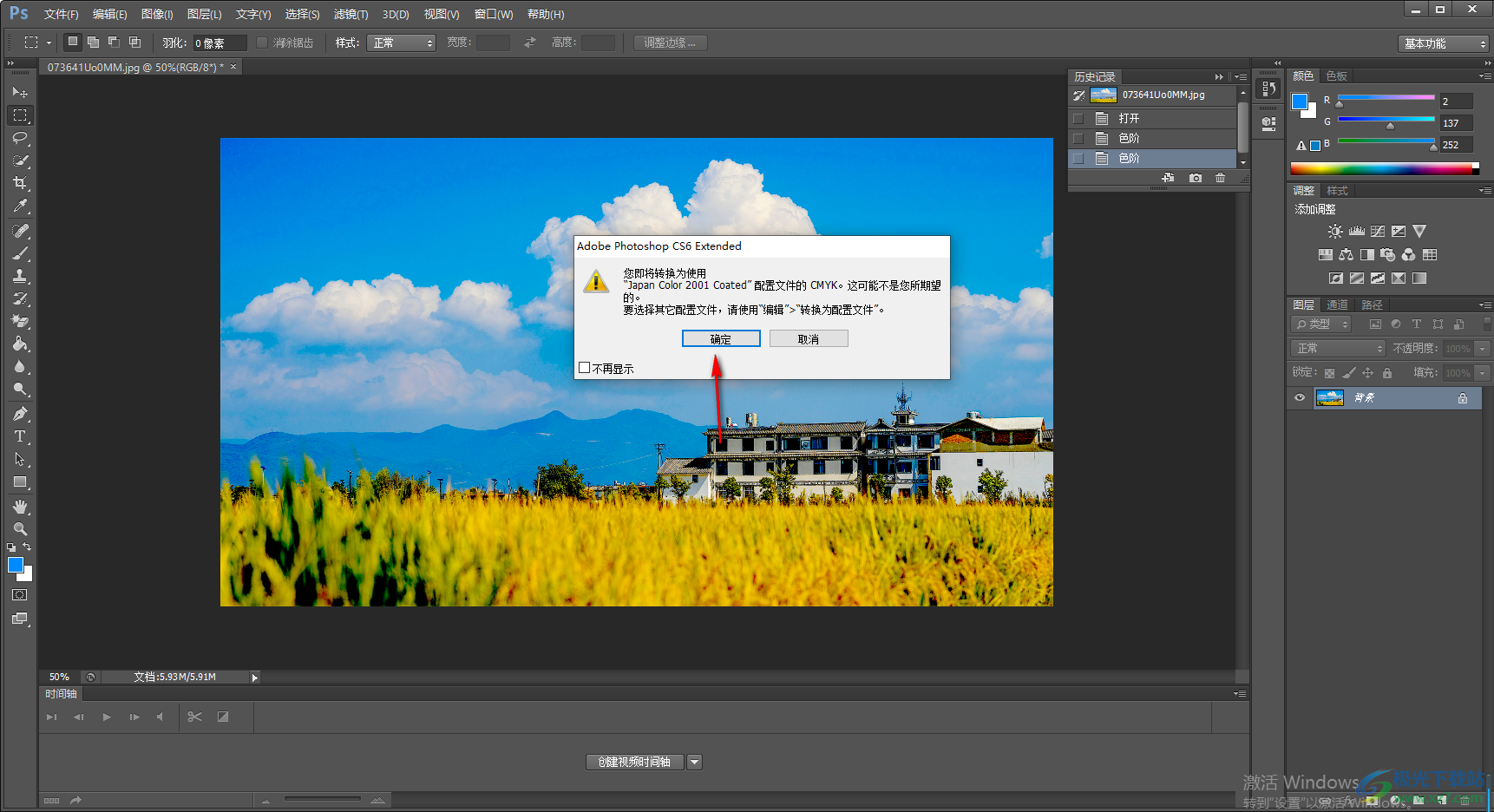Open the 正常 blend mode dropdown
The height and width of the screenshot is (812, 1494).
click(x=1338, y=348)
